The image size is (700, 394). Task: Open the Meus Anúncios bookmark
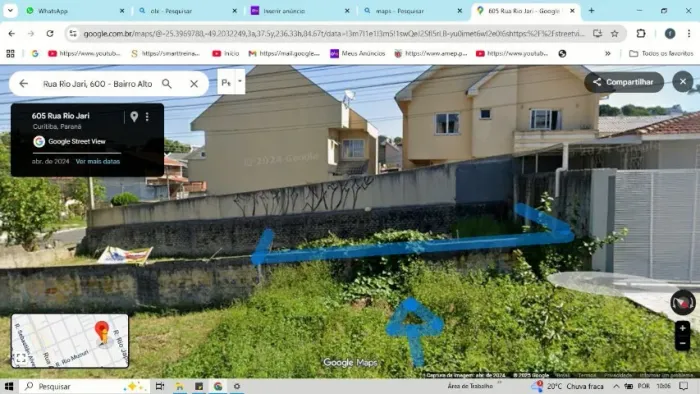pyautogui.click(x=358, y=54)
